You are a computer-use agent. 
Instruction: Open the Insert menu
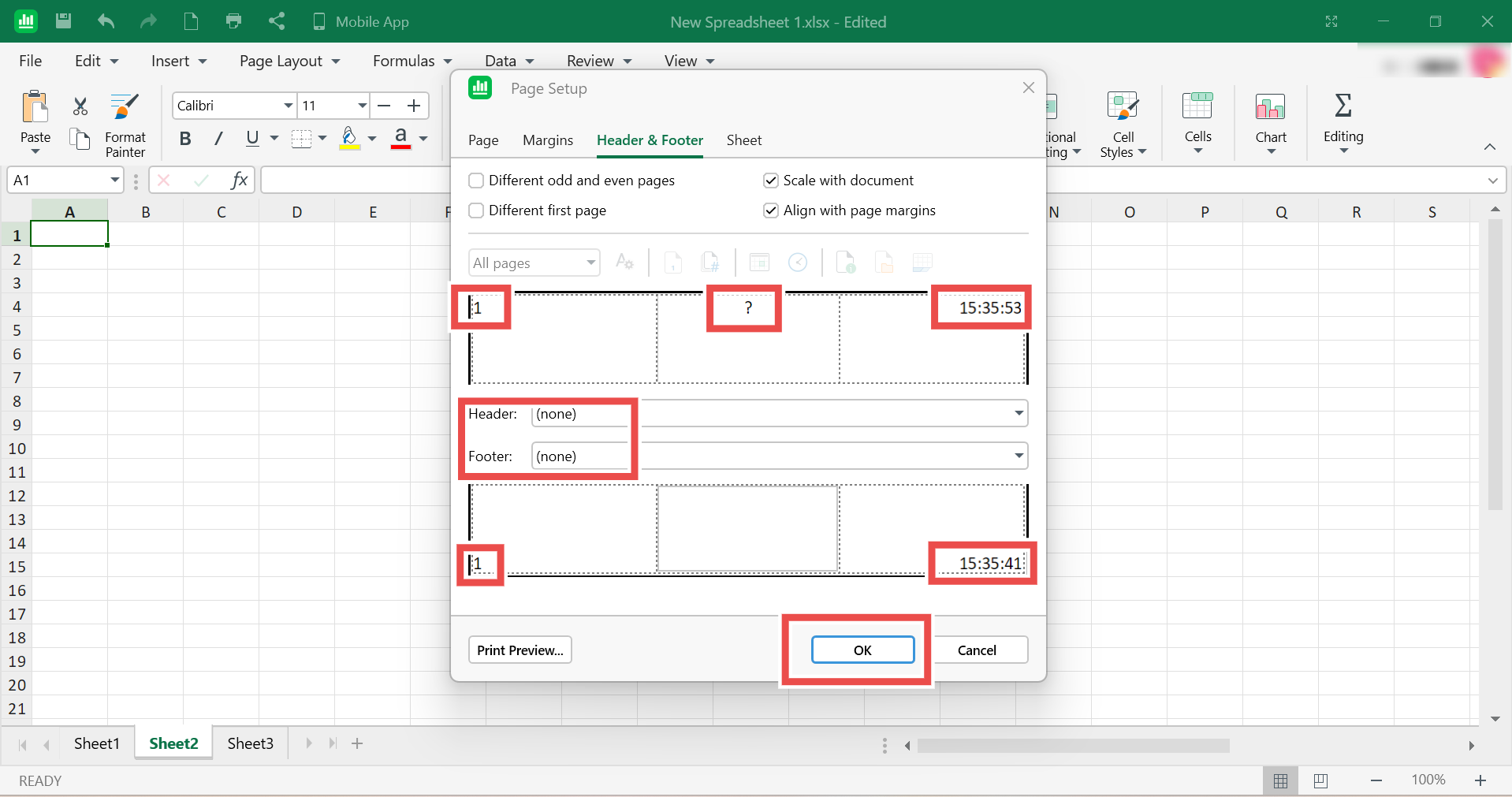tap(178, 61)
